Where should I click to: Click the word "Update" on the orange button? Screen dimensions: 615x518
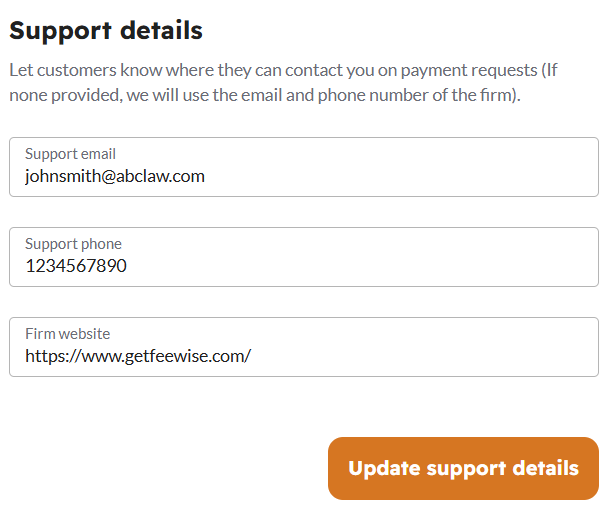point(384,468)
